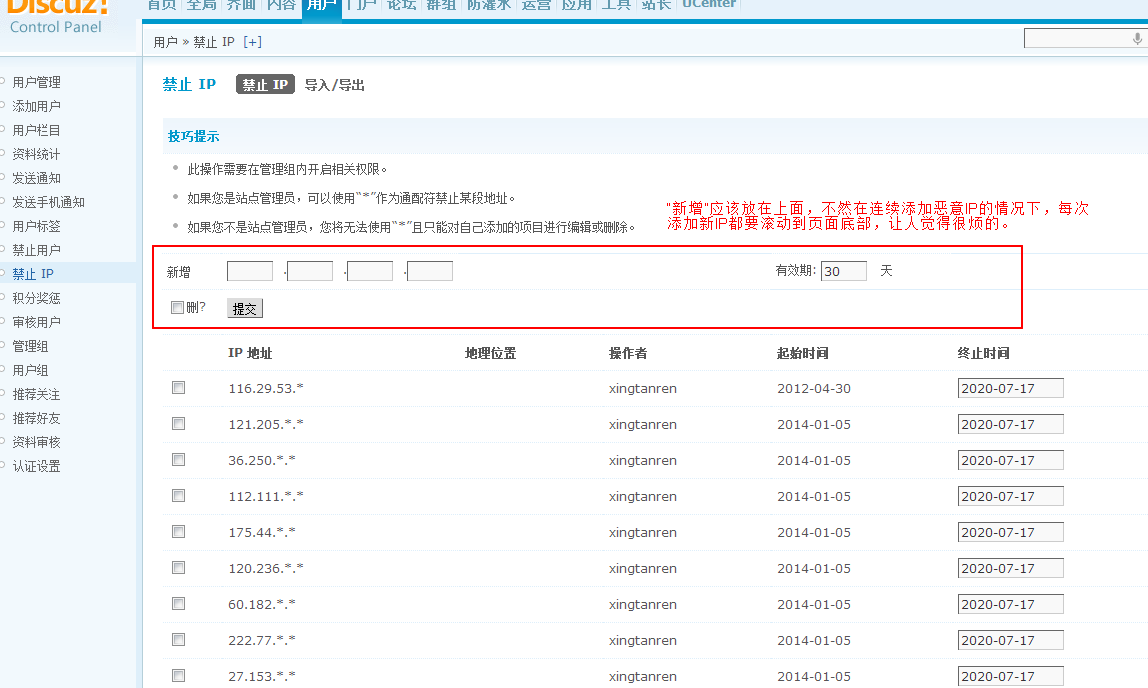Viewport: 1148px width, 688px height.
Task: Open 认证设置 in sidebar
Action: 37,466
